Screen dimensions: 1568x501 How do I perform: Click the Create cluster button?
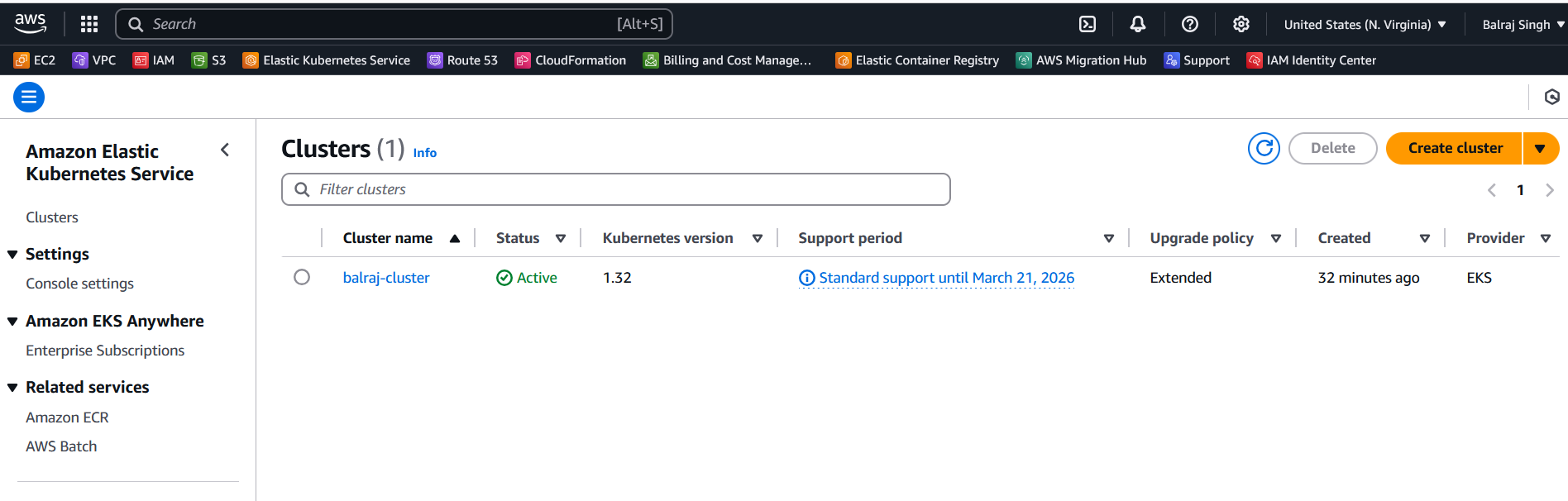click(x=1455, y=149)
